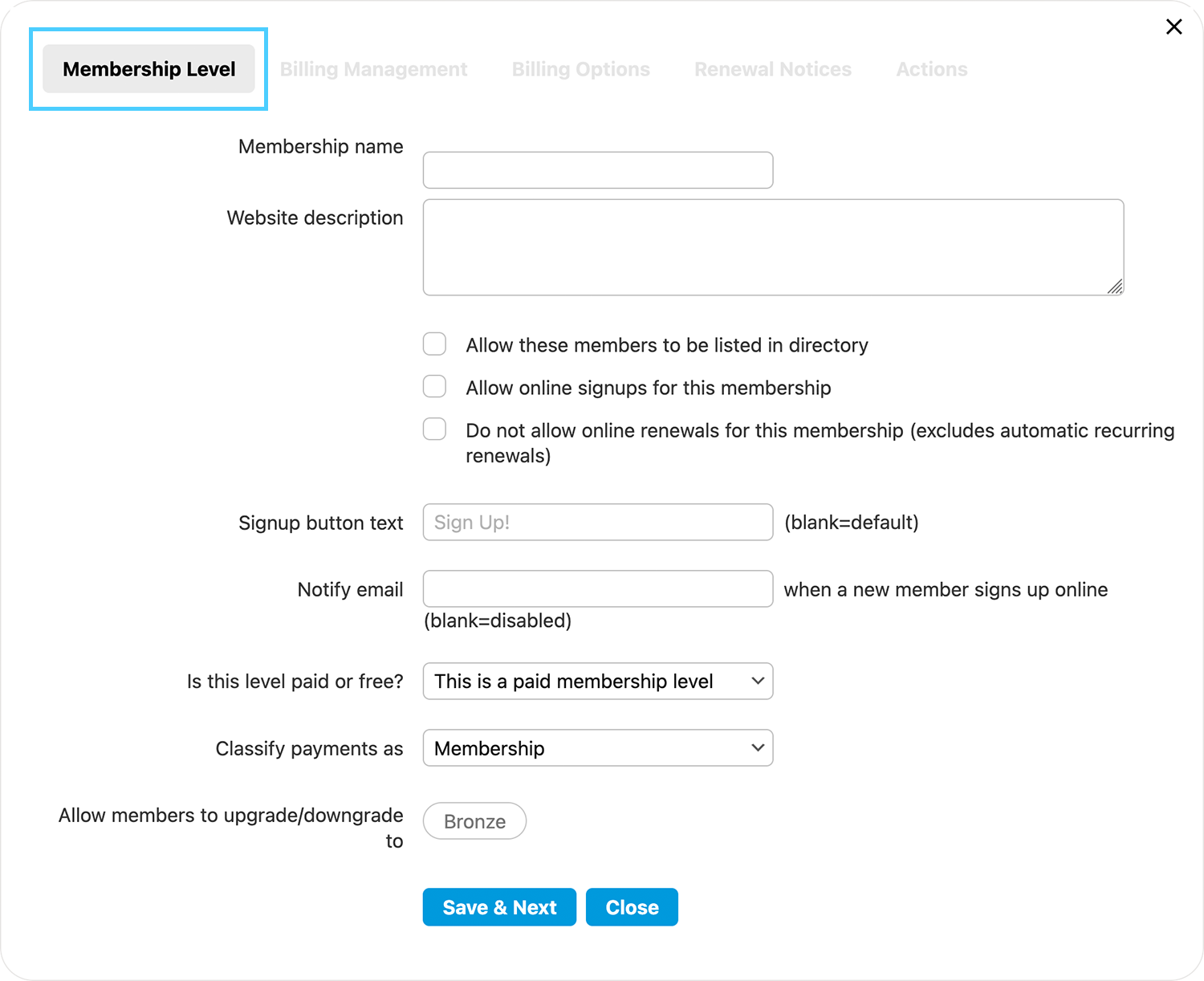Click the chevron arrow on Membership dropdown

(x=757, y=748)
